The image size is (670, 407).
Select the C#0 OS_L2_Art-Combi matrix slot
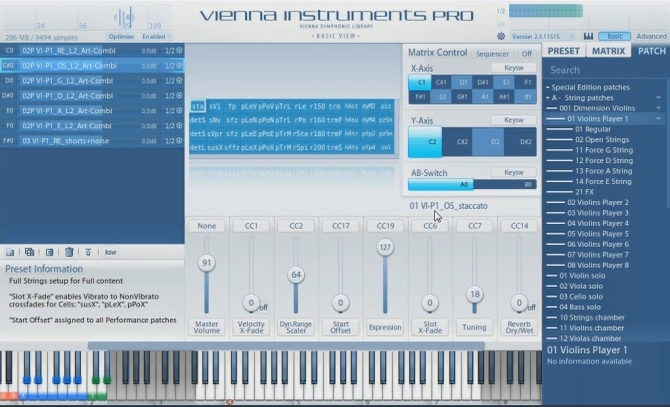pos(92,65)
